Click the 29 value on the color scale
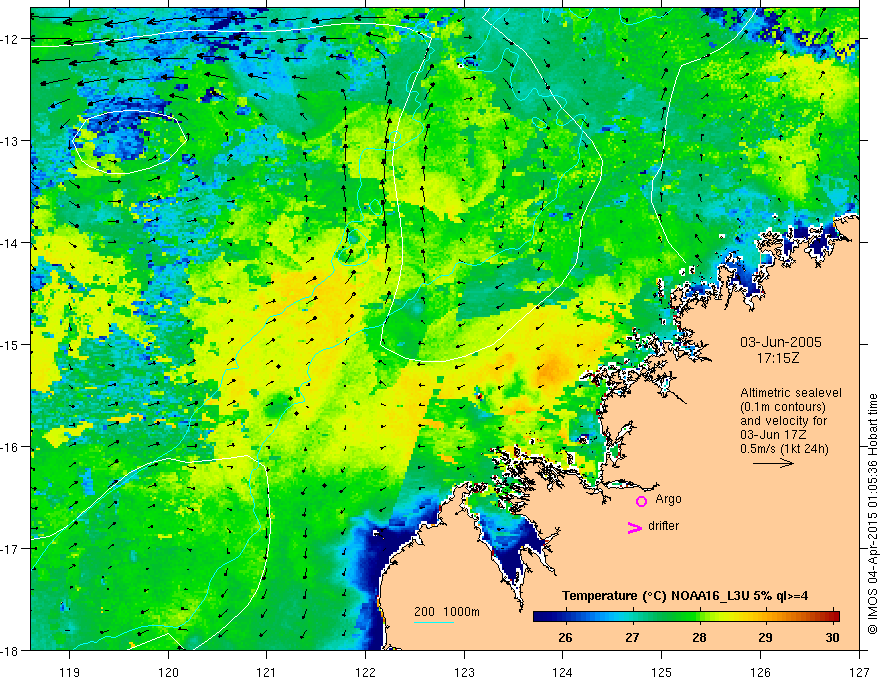 click(765, 637)
